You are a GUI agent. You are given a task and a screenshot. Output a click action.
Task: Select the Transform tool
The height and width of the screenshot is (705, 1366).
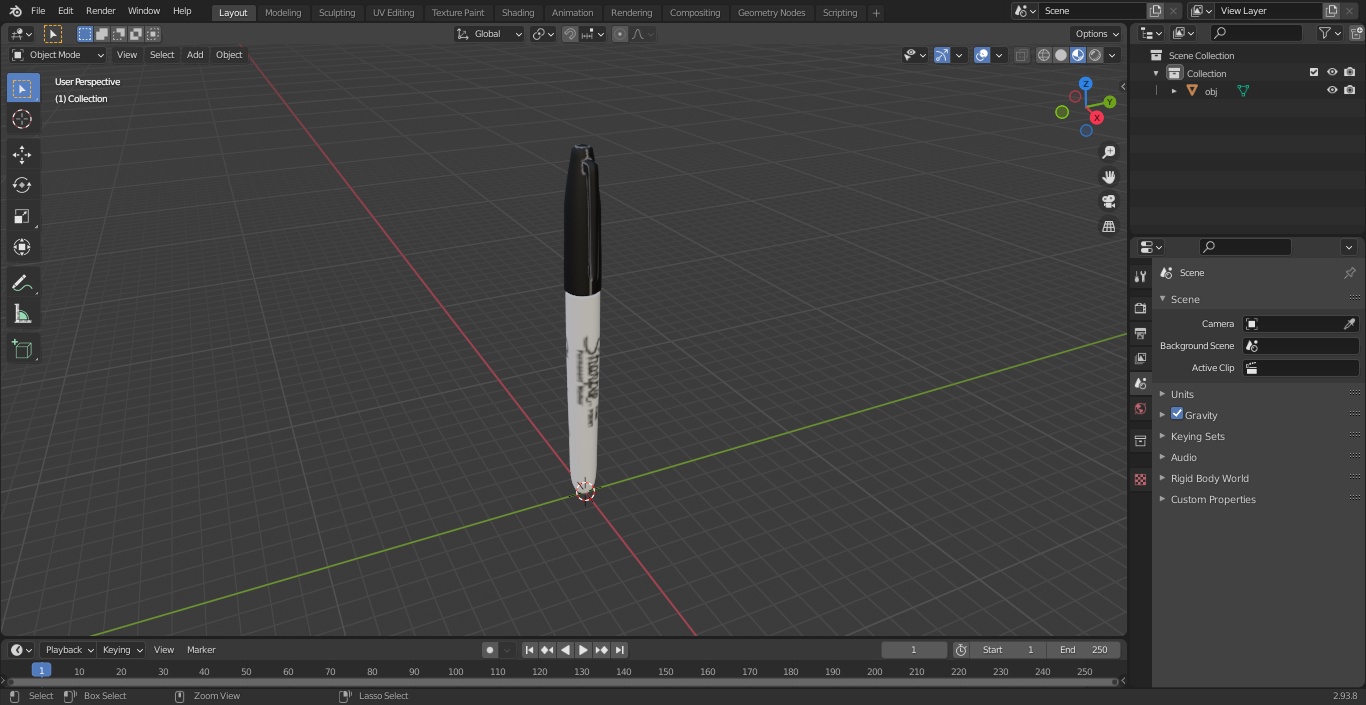[22, 247]
